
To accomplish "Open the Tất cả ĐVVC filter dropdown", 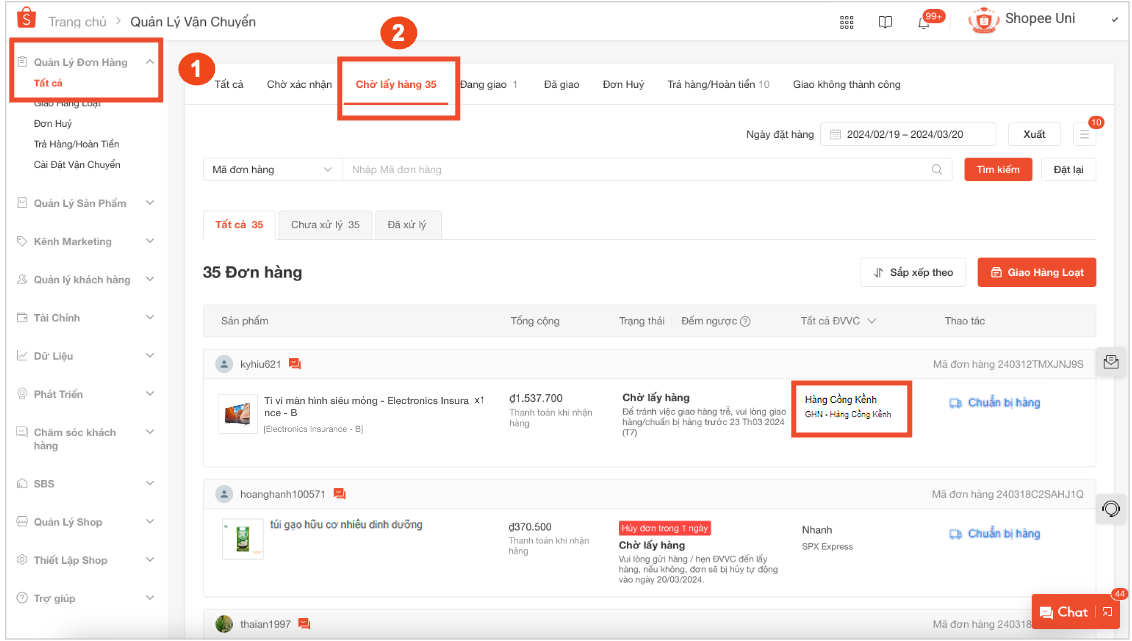I will [838, 321].
